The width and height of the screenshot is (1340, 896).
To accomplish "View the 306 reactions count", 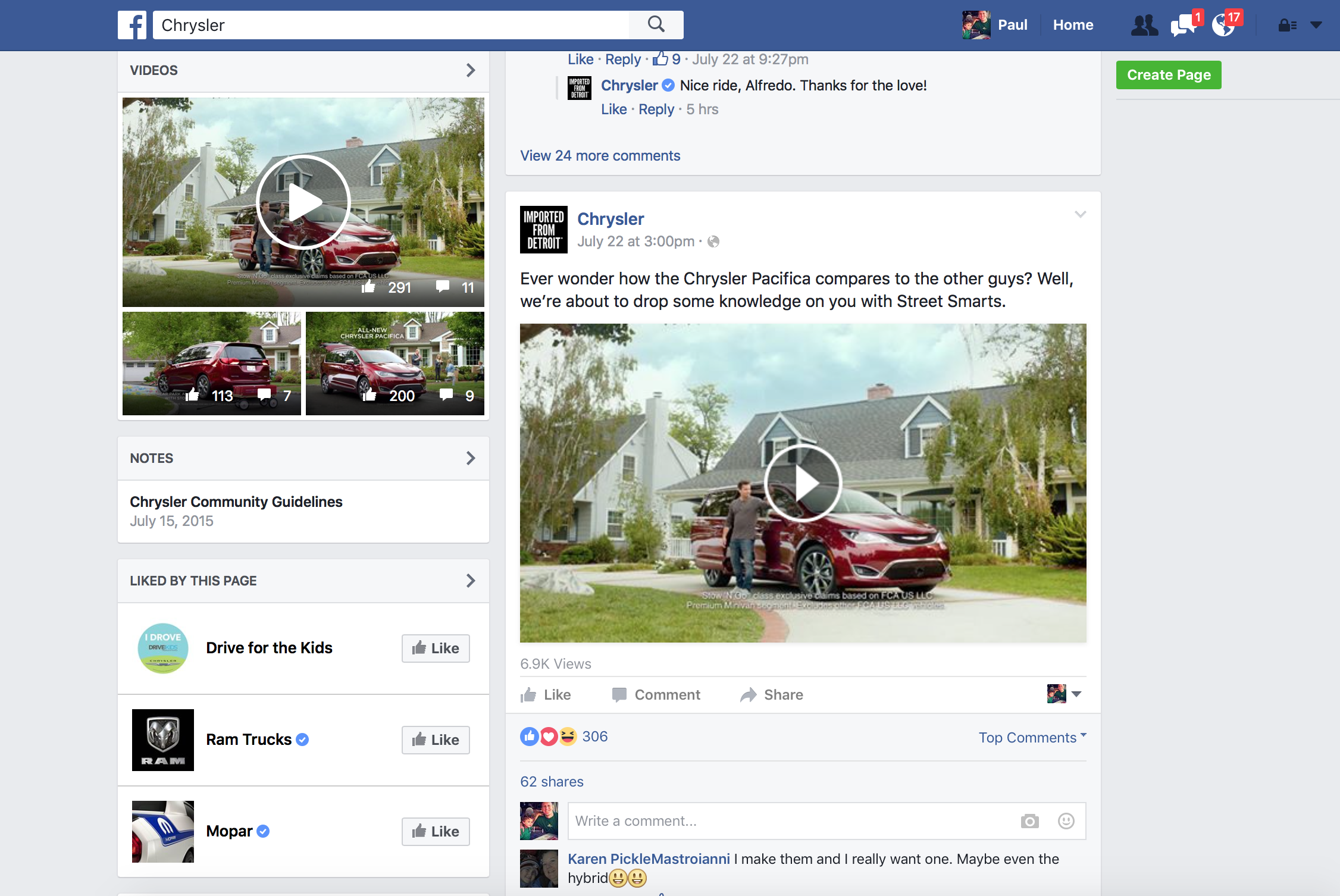I will point(595,737).
